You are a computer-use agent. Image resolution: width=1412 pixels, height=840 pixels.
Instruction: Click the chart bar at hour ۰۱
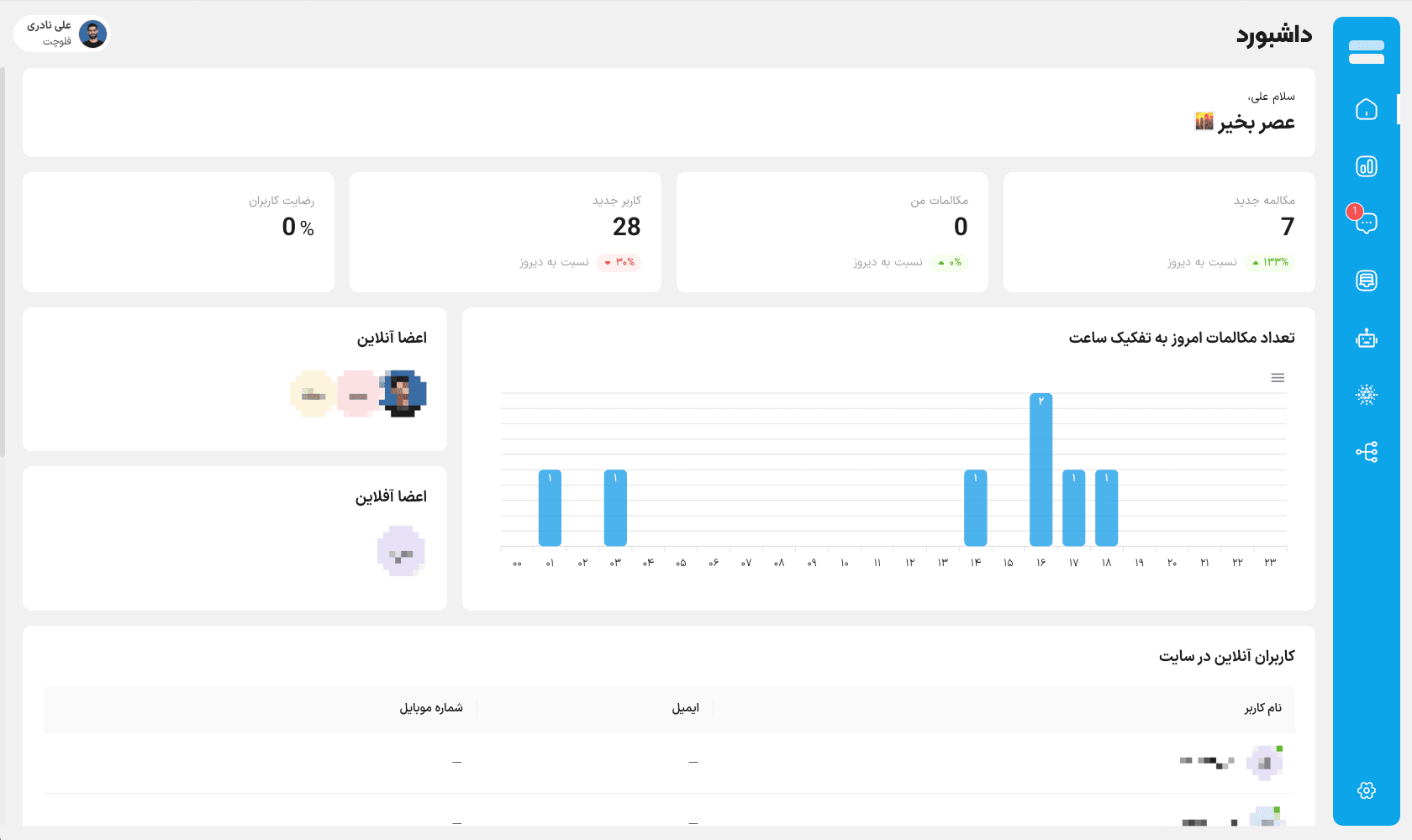point(550,508)
